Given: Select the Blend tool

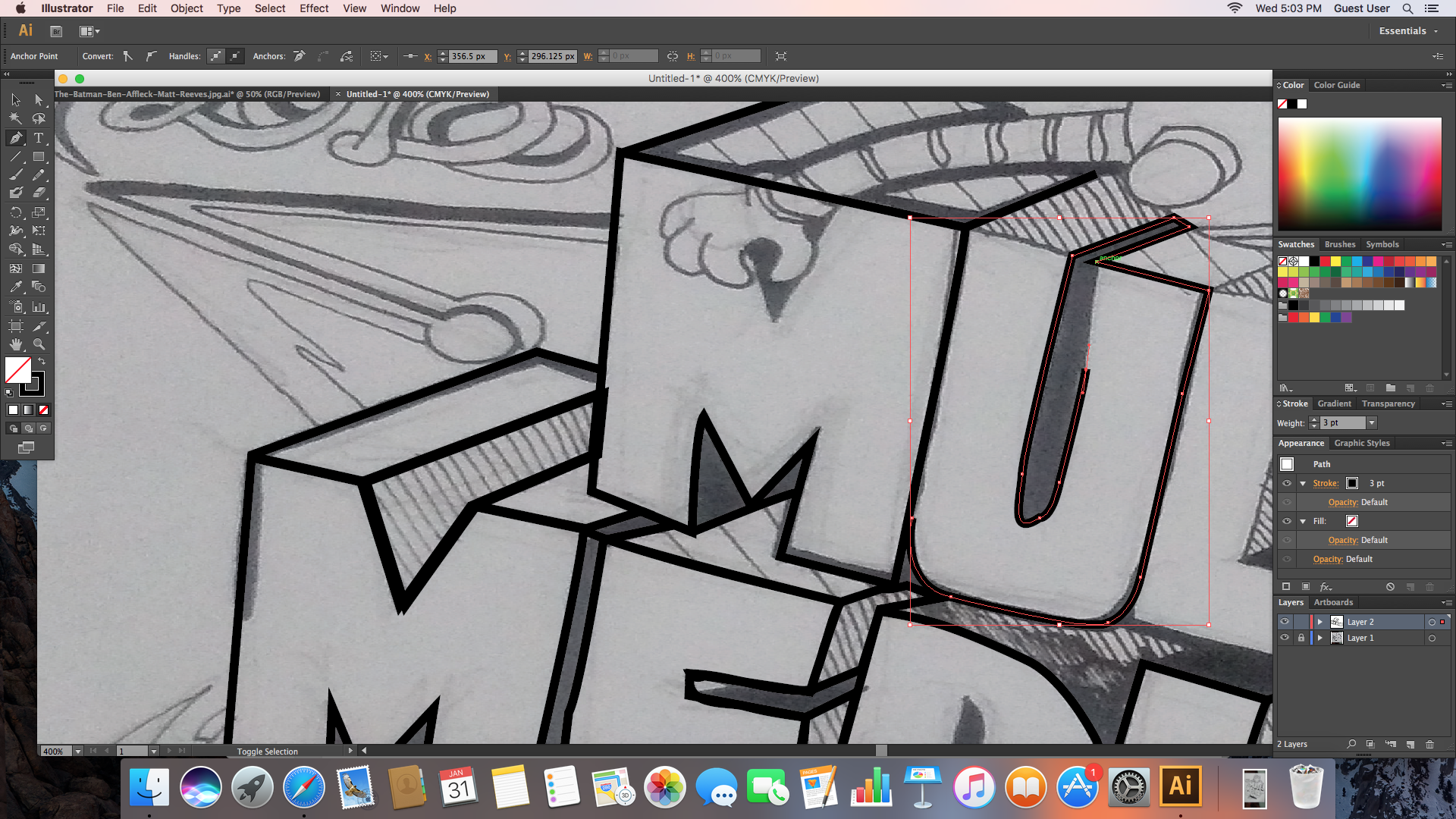Looking at the screenshot, I should pos(39,287).
